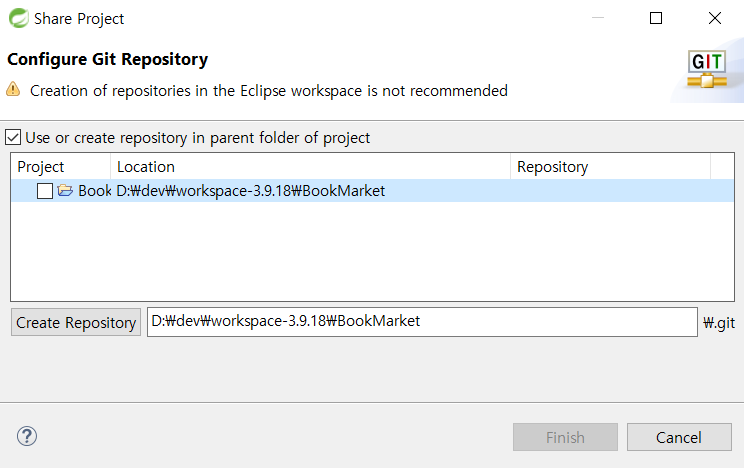The height and width of the screenshot is (468, 744).
Task: Close the Share Project dialog window
Action: (715, 18)
